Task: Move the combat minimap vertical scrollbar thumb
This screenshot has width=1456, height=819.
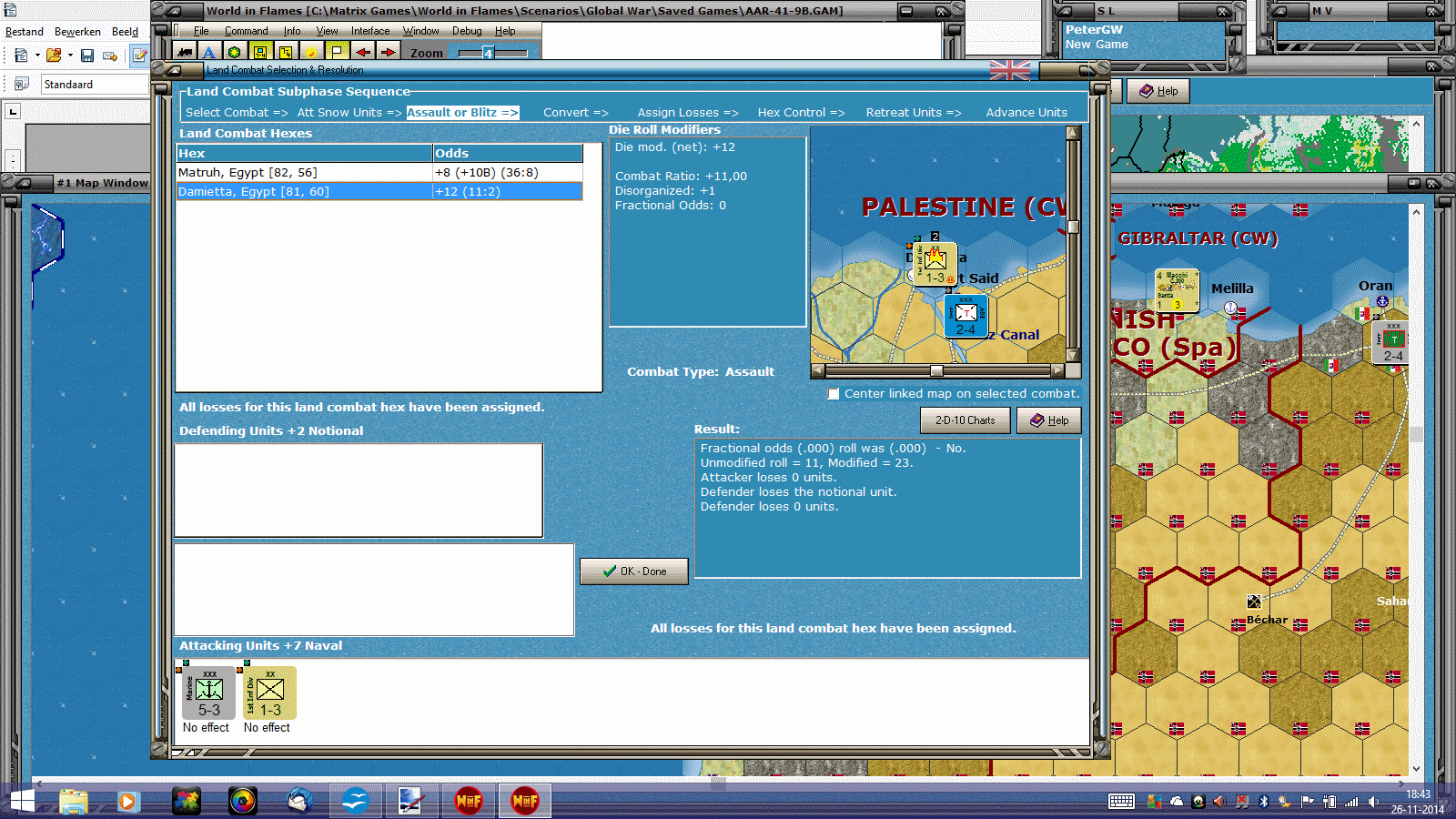Action: coord(1073,227)
